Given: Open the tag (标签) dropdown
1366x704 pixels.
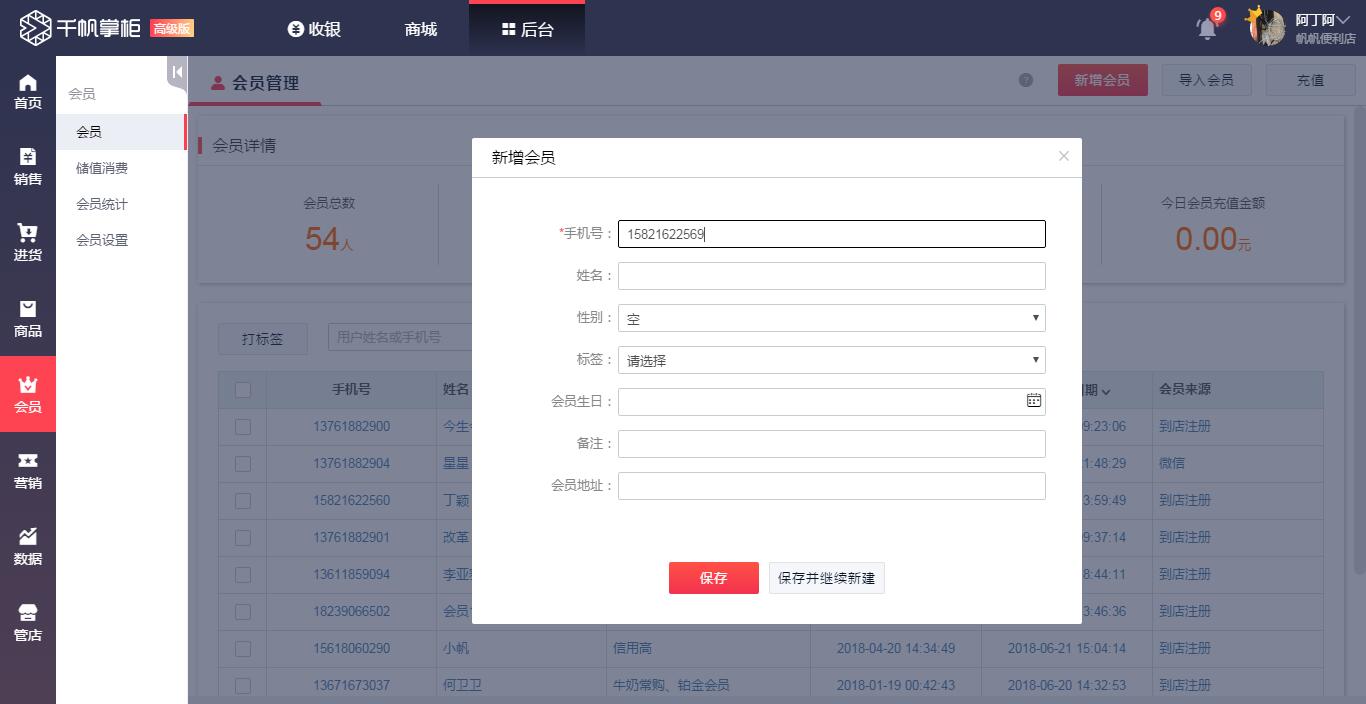Looking at the screenshot, I should [831, 360].
